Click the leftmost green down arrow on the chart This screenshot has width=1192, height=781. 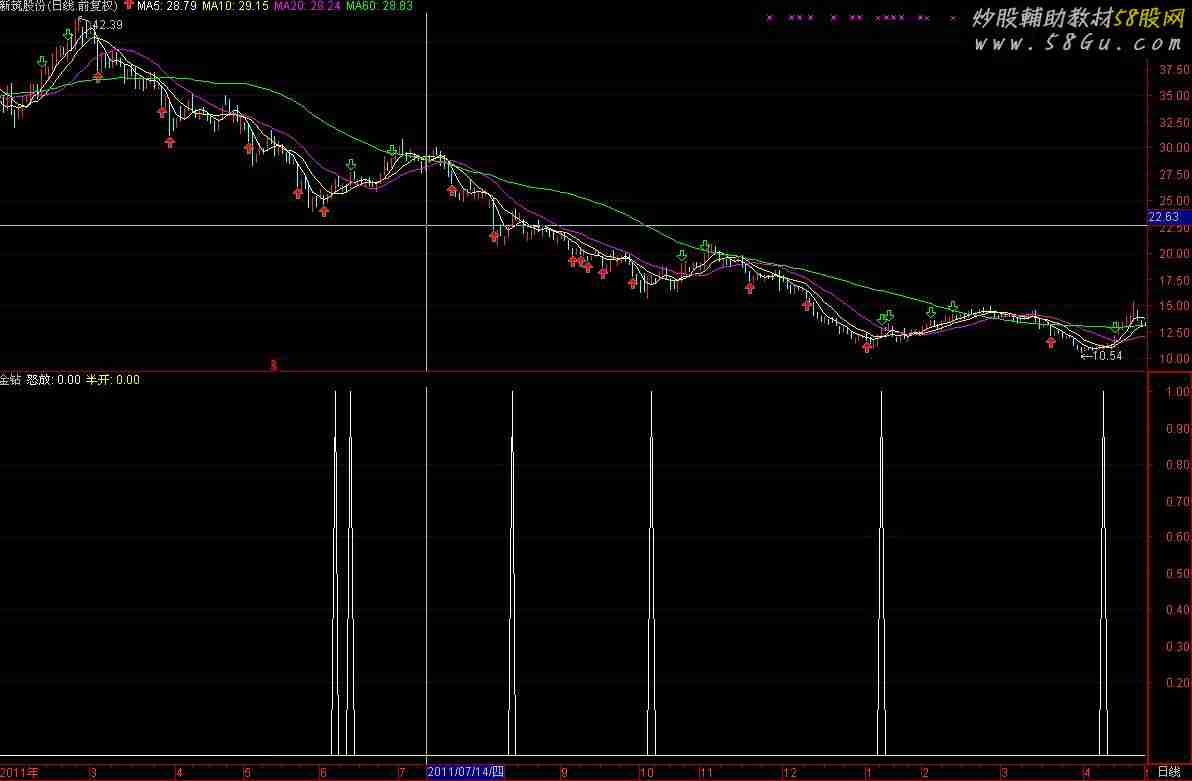(x=42, y=62)
